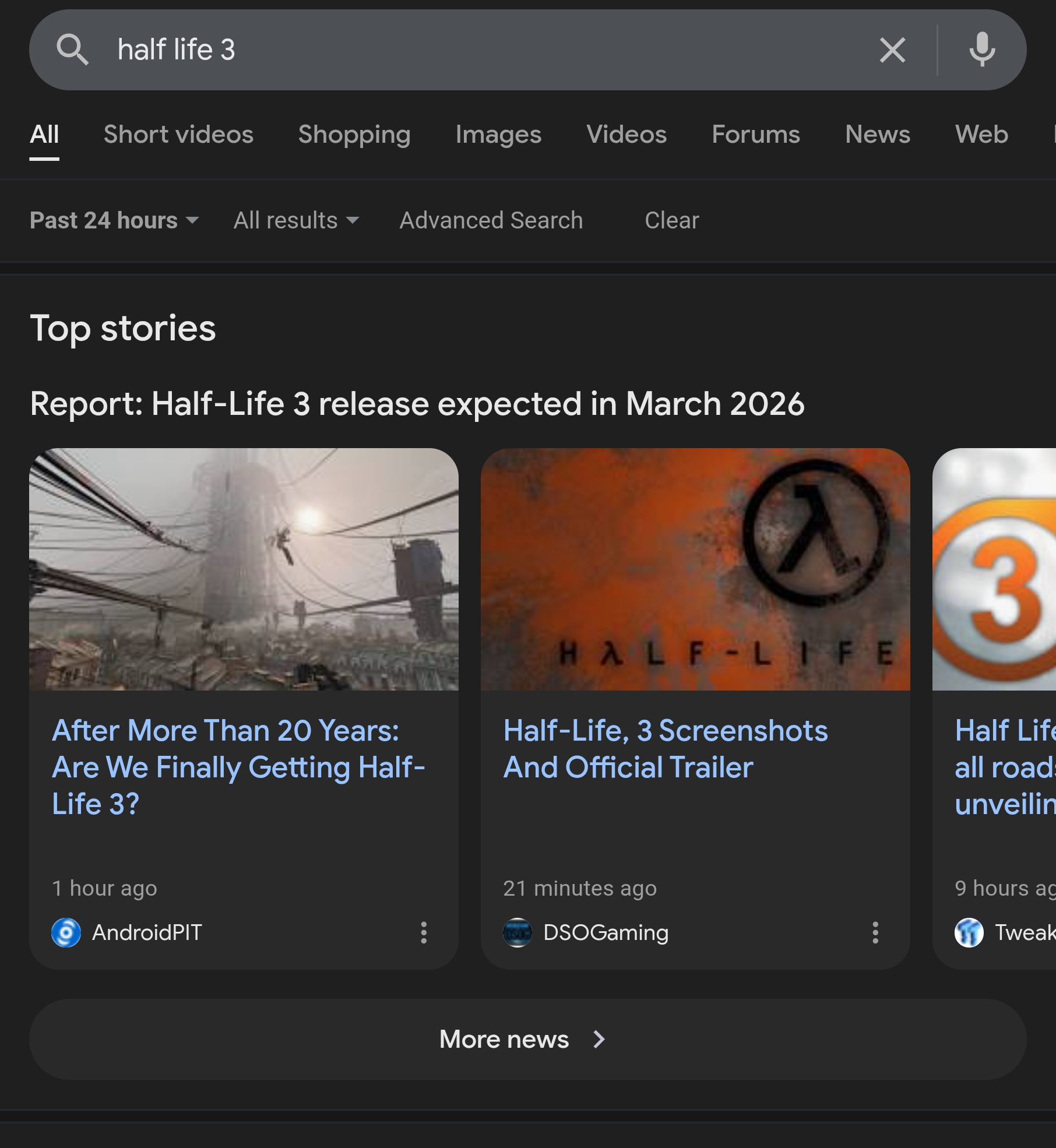Click the magnifying glass search icon
This screenshot has width=1056, height=1148.
point(72,50)
